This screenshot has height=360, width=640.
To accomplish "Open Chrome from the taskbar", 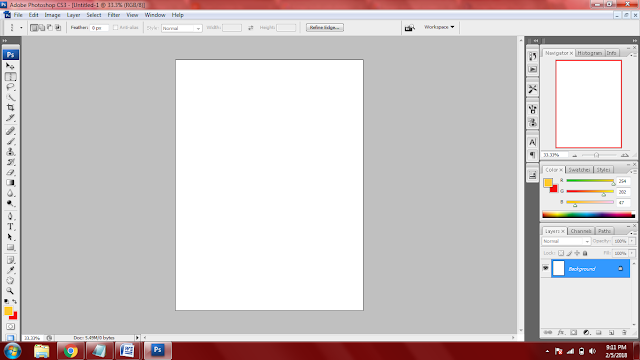I will tap(71, 351).
